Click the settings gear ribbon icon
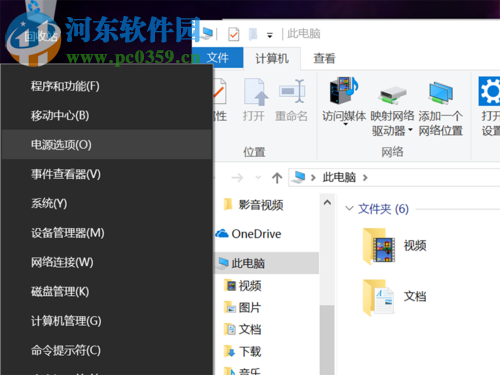500x375 pixels. click(489, 91)
